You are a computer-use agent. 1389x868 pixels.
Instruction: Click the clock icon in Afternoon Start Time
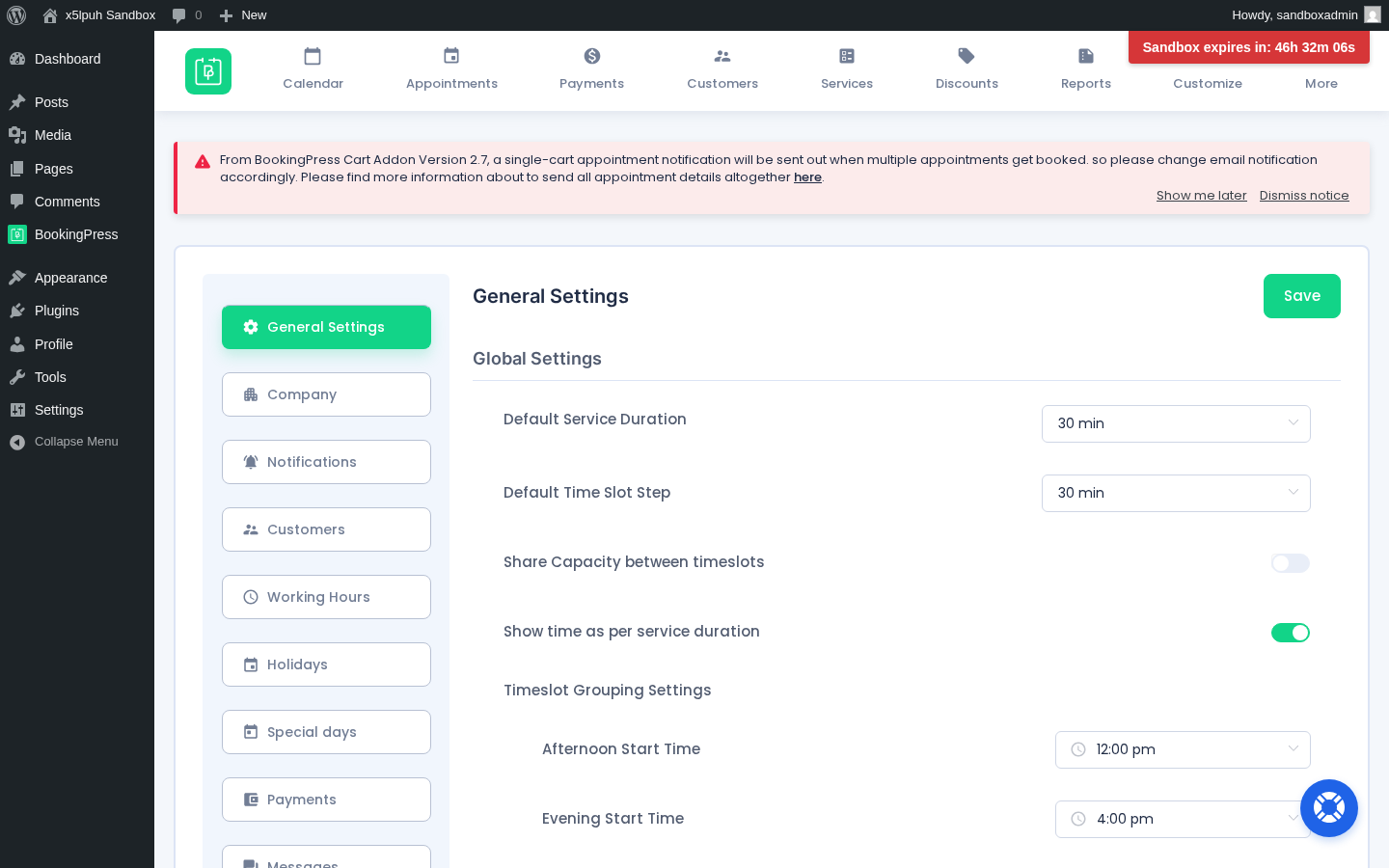point(1078,749)
